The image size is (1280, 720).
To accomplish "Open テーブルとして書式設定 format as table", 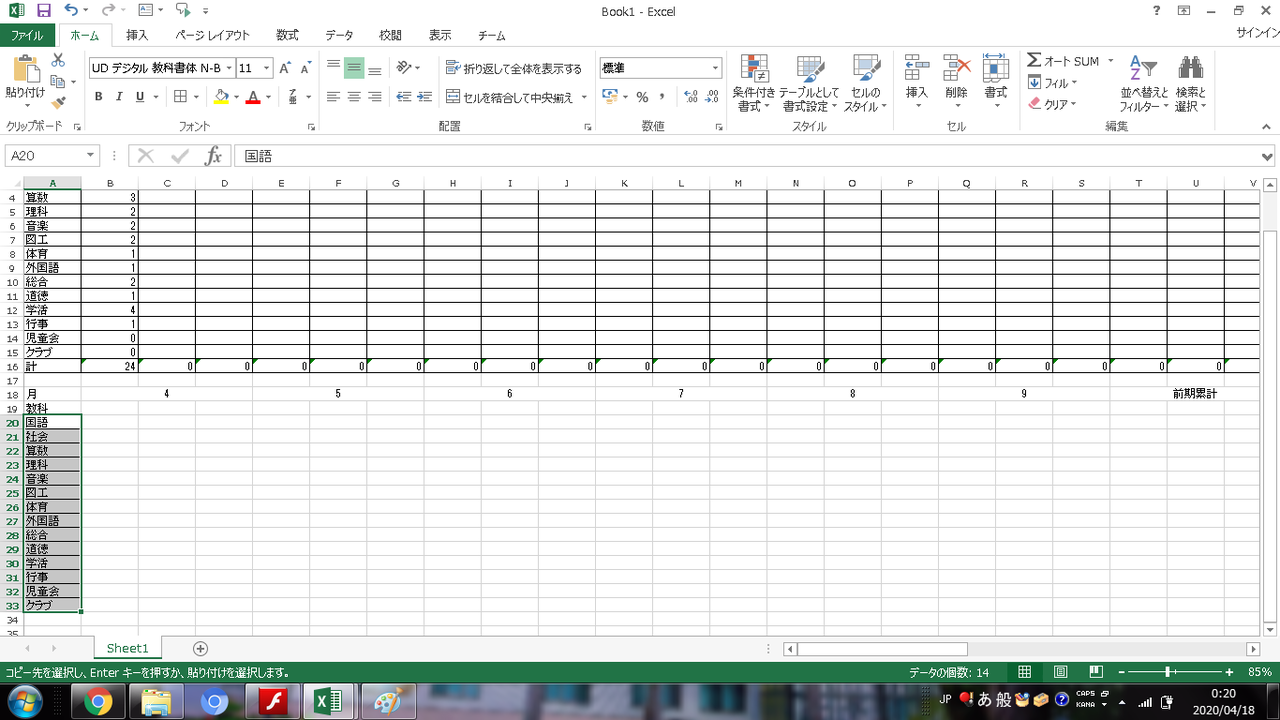I will tap(809, 83).
